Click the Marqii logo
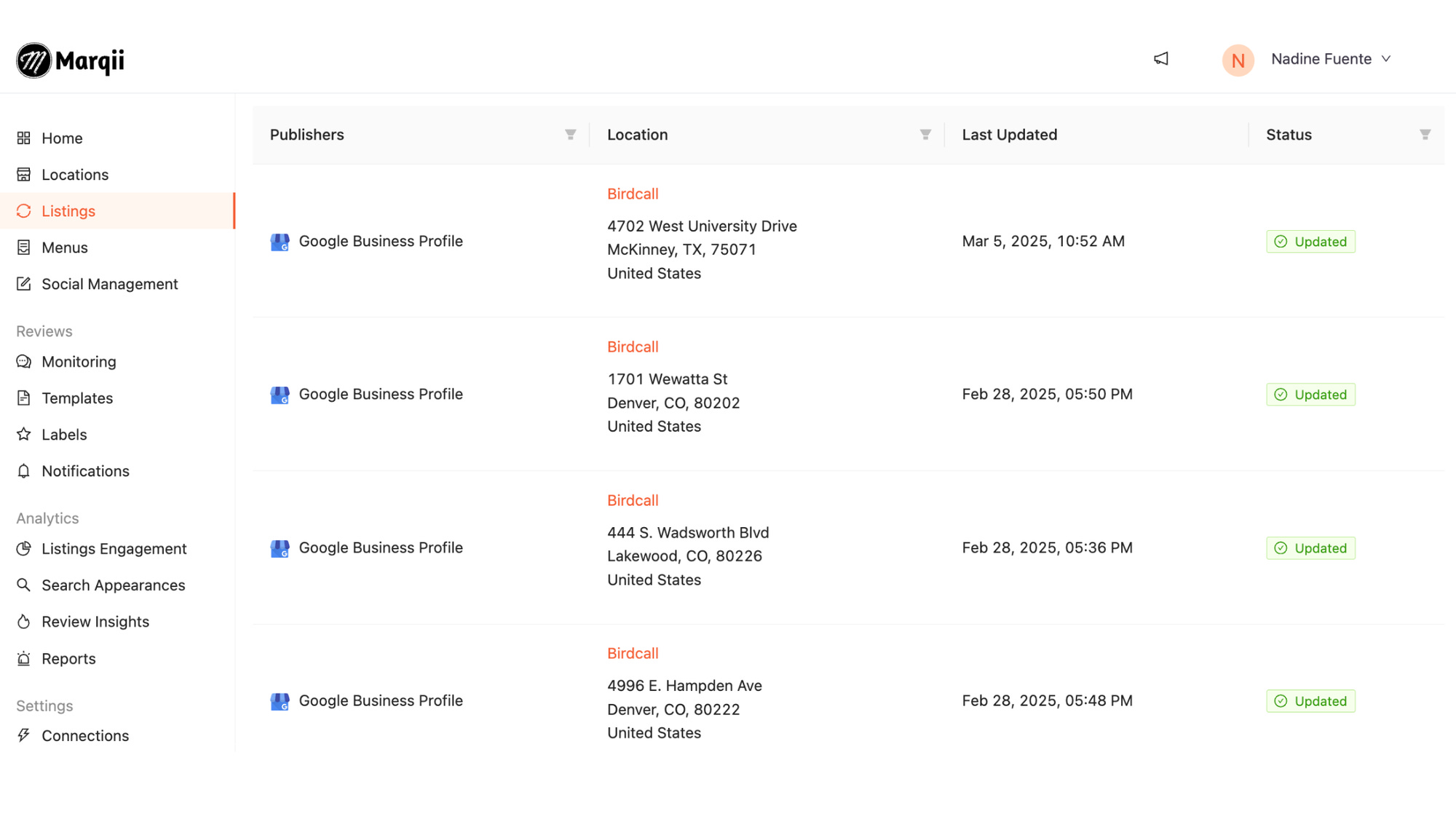 point(71,60)
